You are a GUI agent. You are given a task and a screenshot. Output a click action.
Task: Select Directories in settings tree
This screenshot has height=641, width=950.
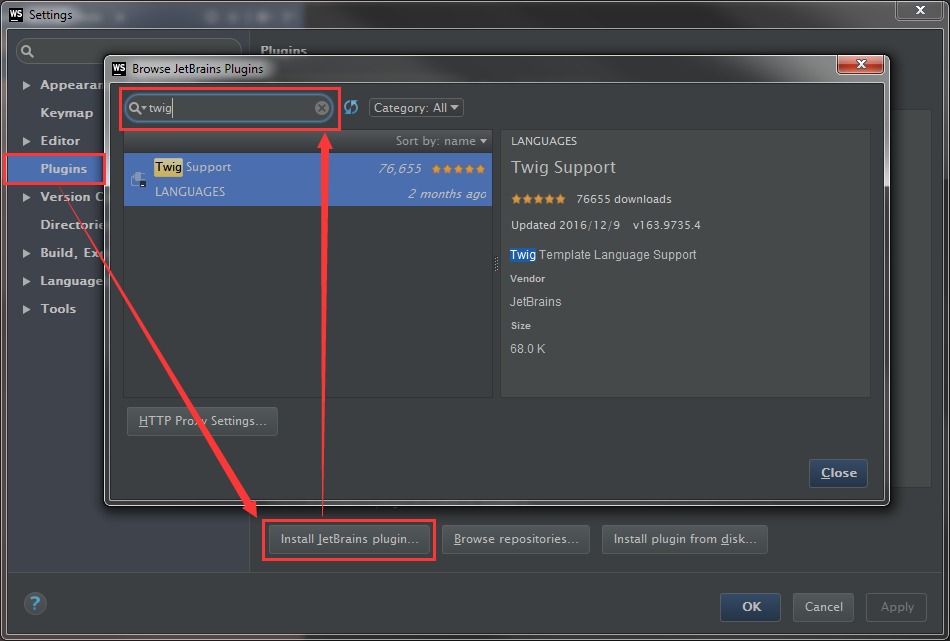coord(71,224)
